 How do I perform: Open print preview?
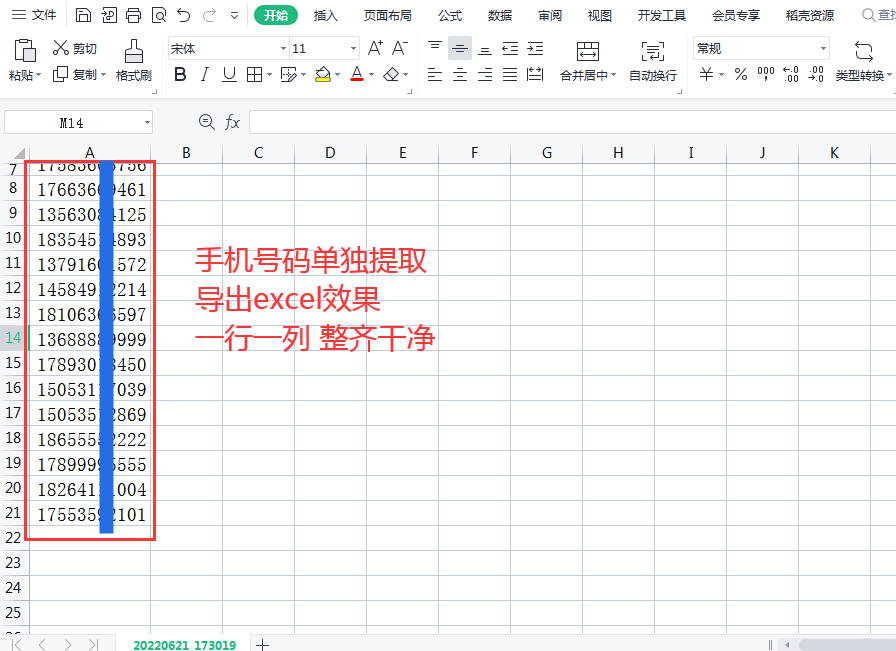click(159, 15)
